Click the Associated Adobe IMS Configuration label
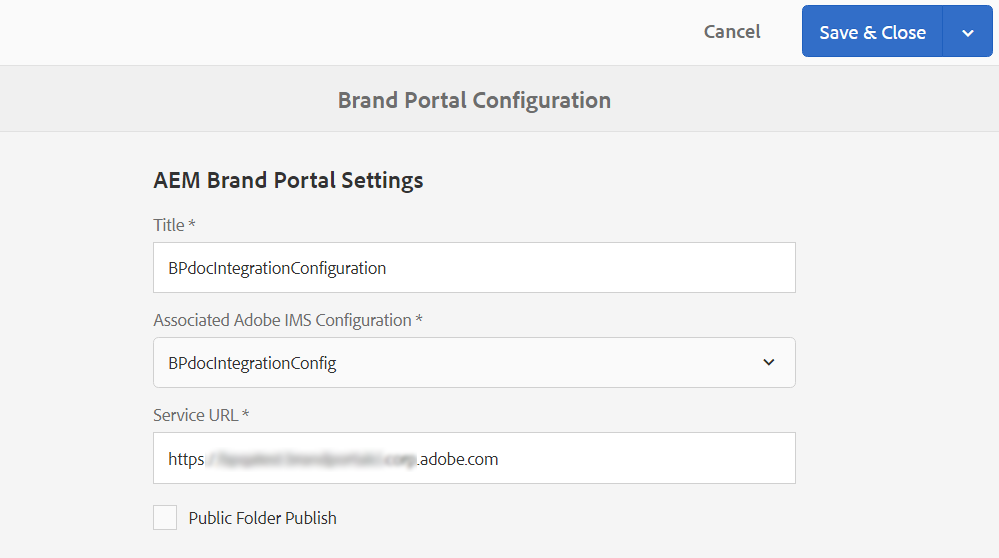This screenshot has height=558, width=999. 282,320
